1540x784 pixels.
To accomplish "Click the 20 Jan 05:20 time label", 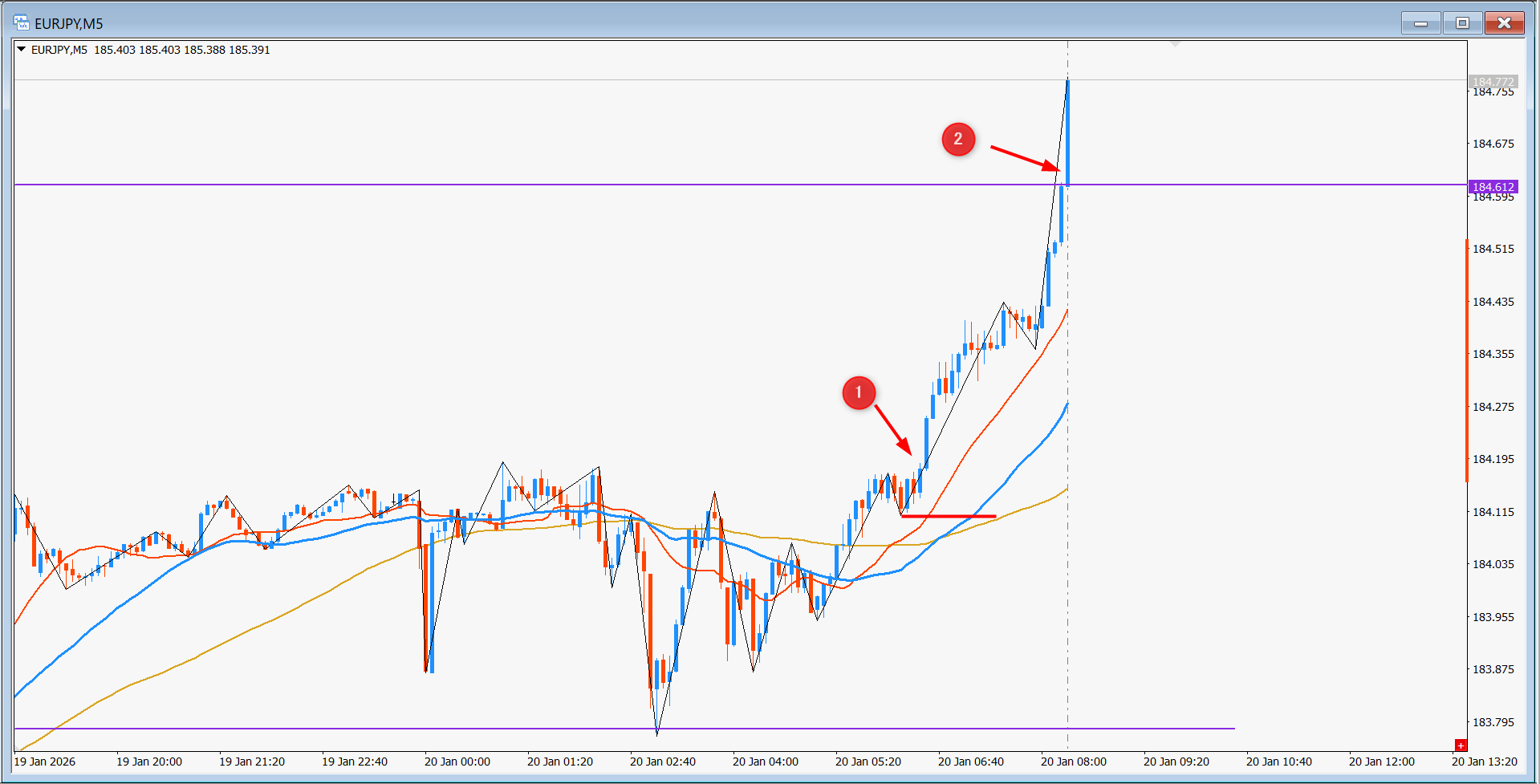I will click(x=868, y=762).
